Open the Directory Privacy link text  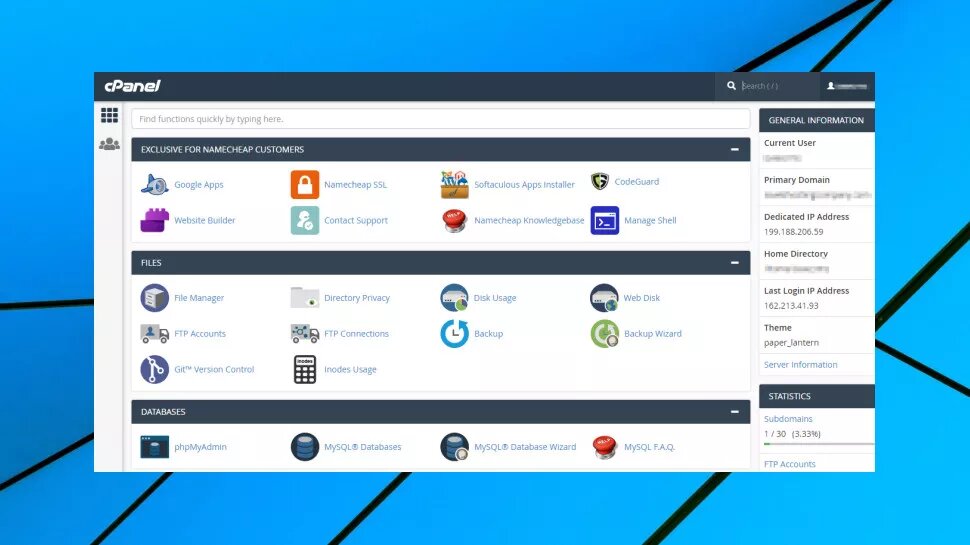coord(357,298)
